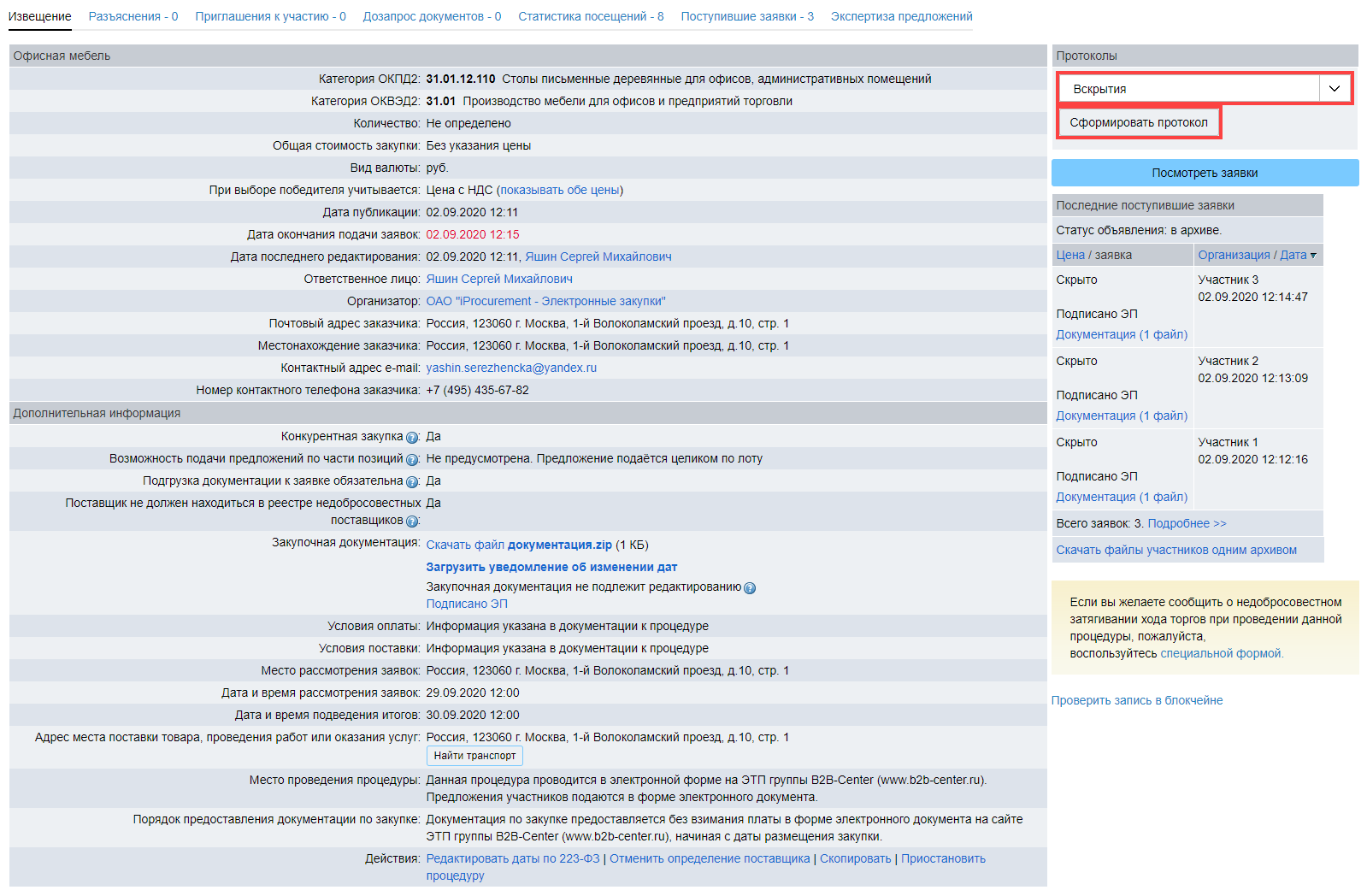The height and width of the screenshot is (896, 1367).
Task: Expand full bids list via Подробнее >>
Action: pos(1187,523)
